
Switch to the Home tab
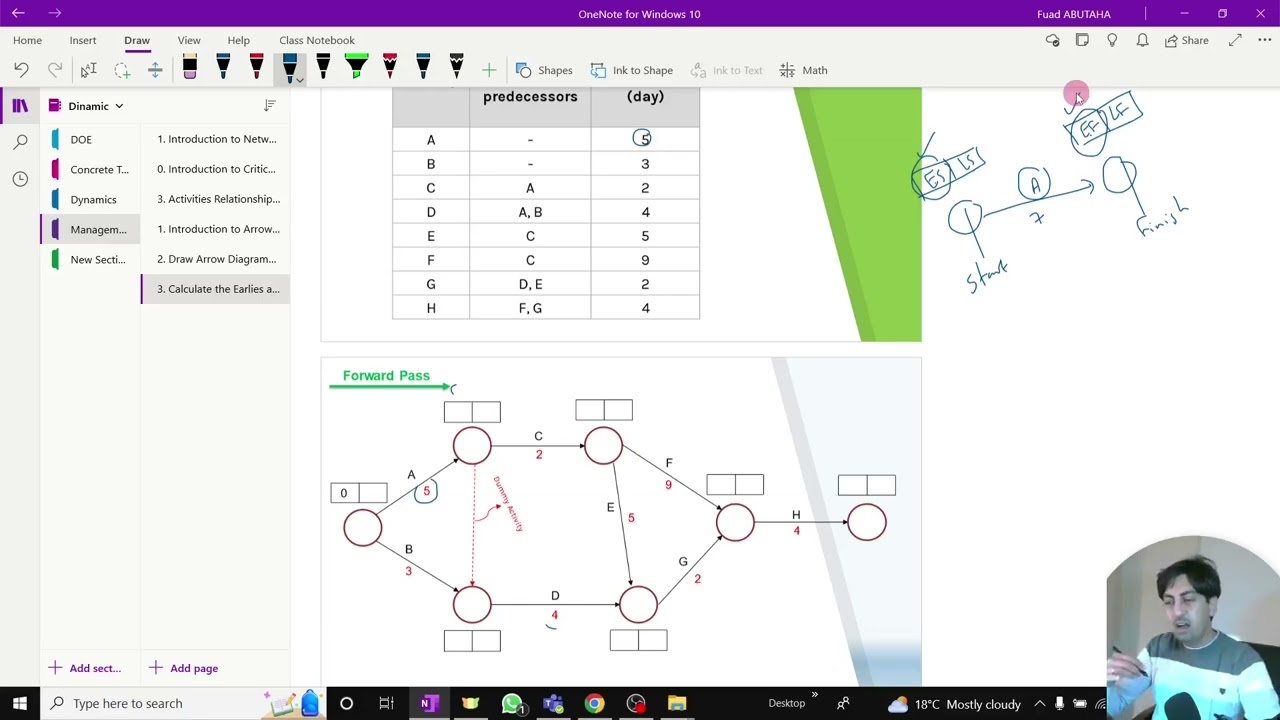click(27, 40)
